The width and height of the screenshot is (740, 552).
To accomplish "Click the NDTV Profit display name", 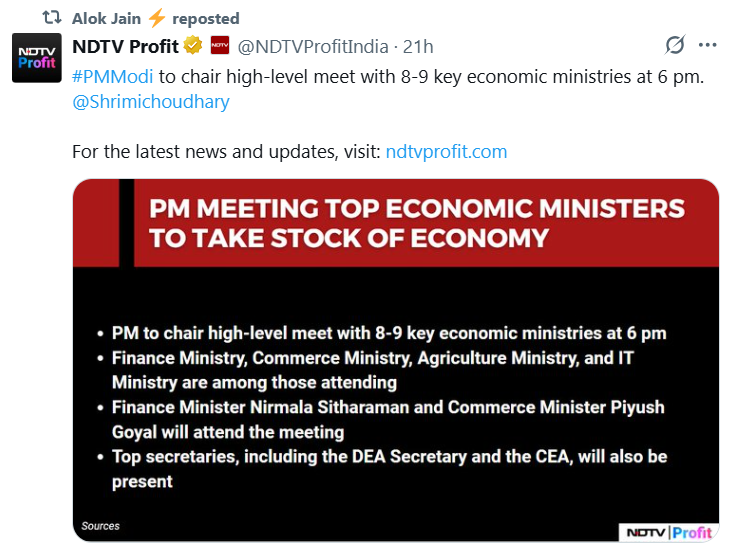I will click(x=125, y=47).
